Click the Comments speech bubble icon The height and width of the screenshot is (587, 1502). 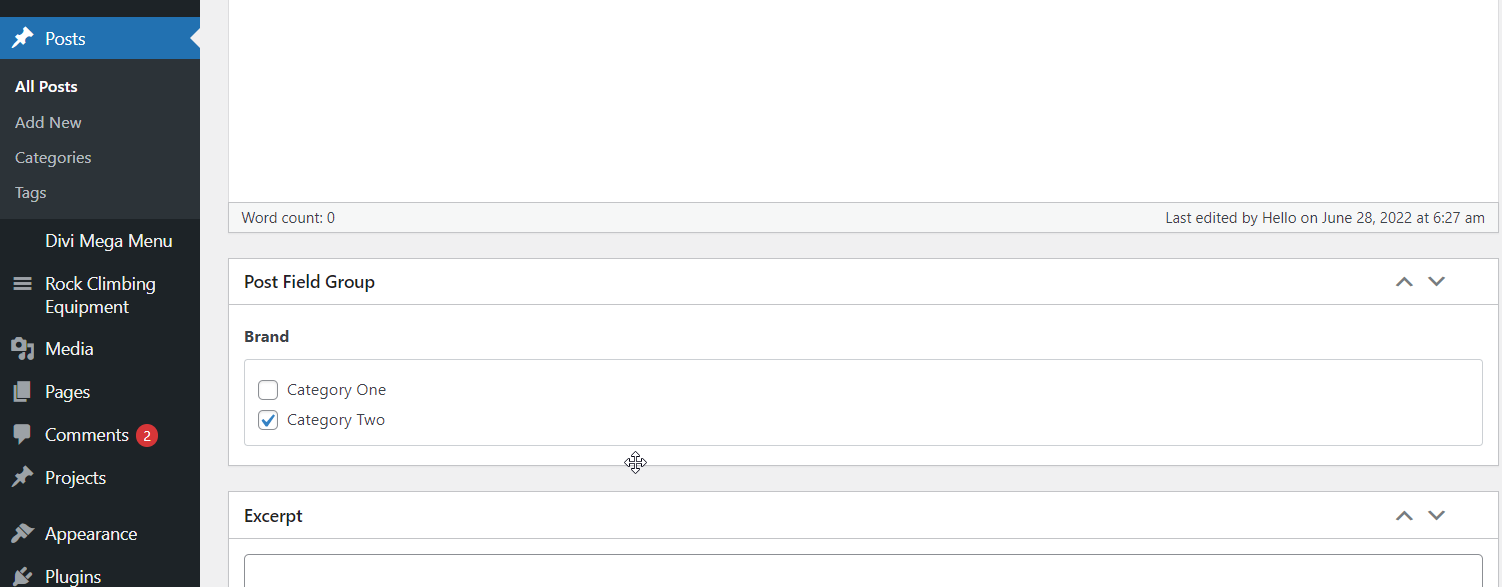tap(22, 435)
